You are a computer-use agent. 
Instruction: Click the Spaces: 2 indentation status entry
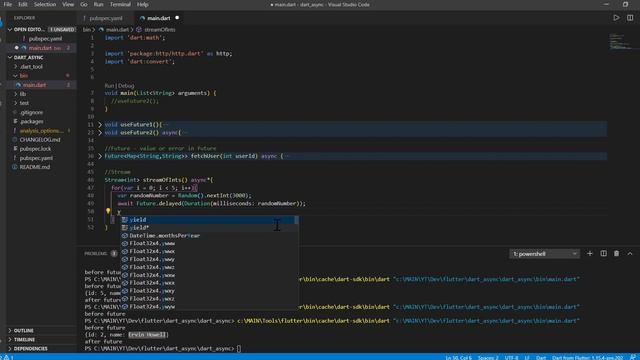488,358
